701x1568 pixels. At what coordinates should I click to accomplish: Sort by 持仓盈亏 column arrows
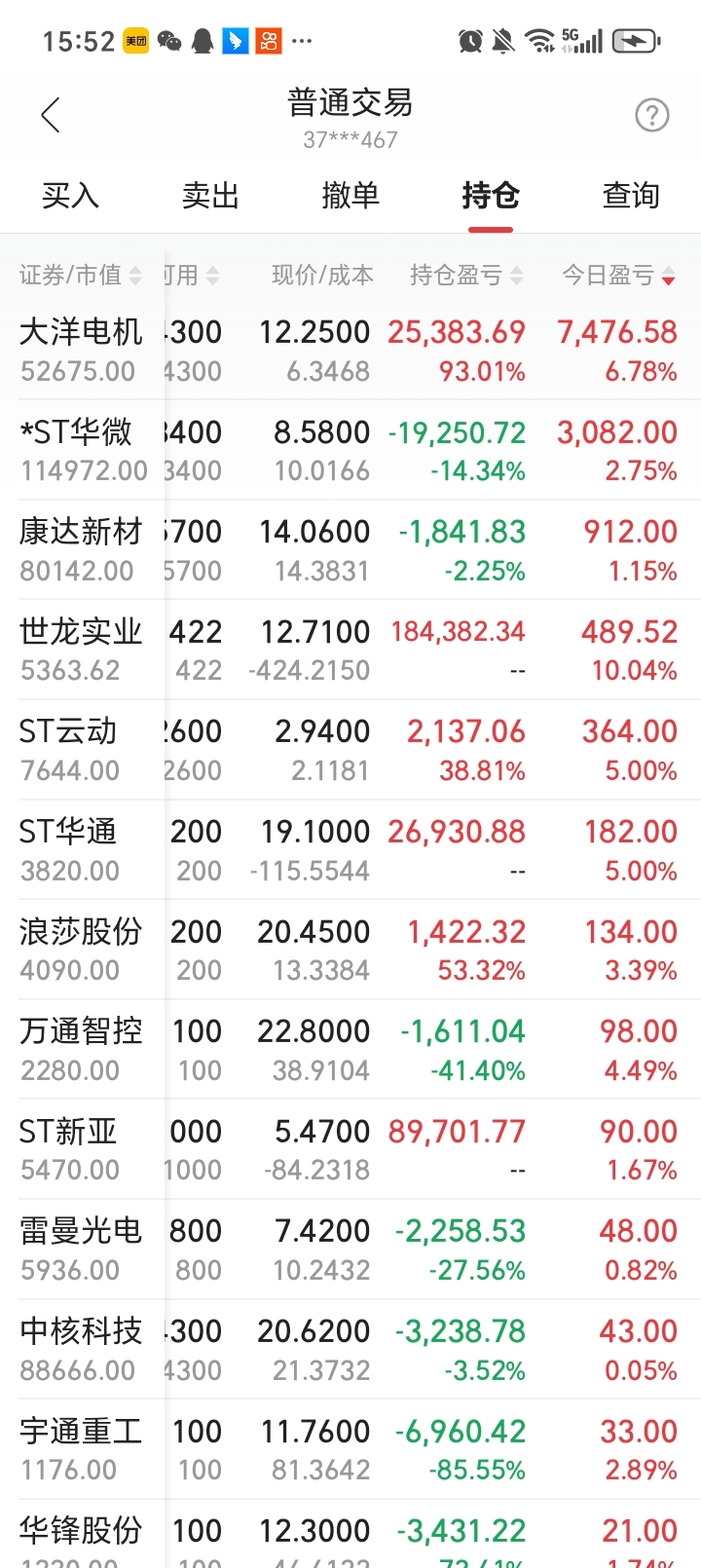(517, 276)
